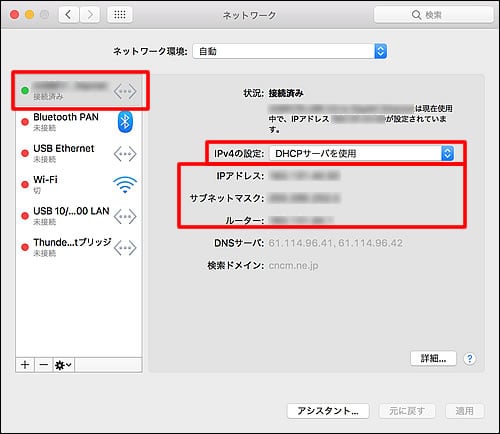Select Bluetooth PAN in service list
500x434 pixels.
tap(79, 122)
